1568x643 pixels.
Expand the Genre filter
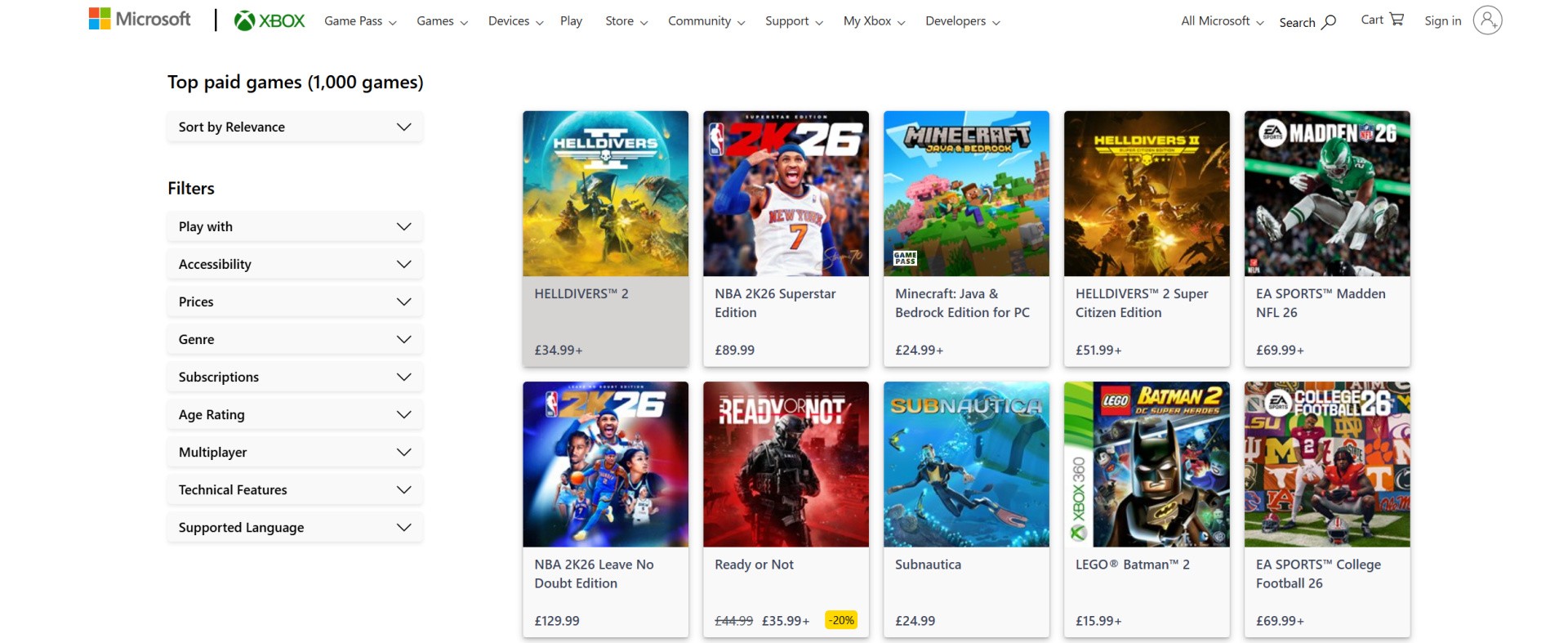295,339
